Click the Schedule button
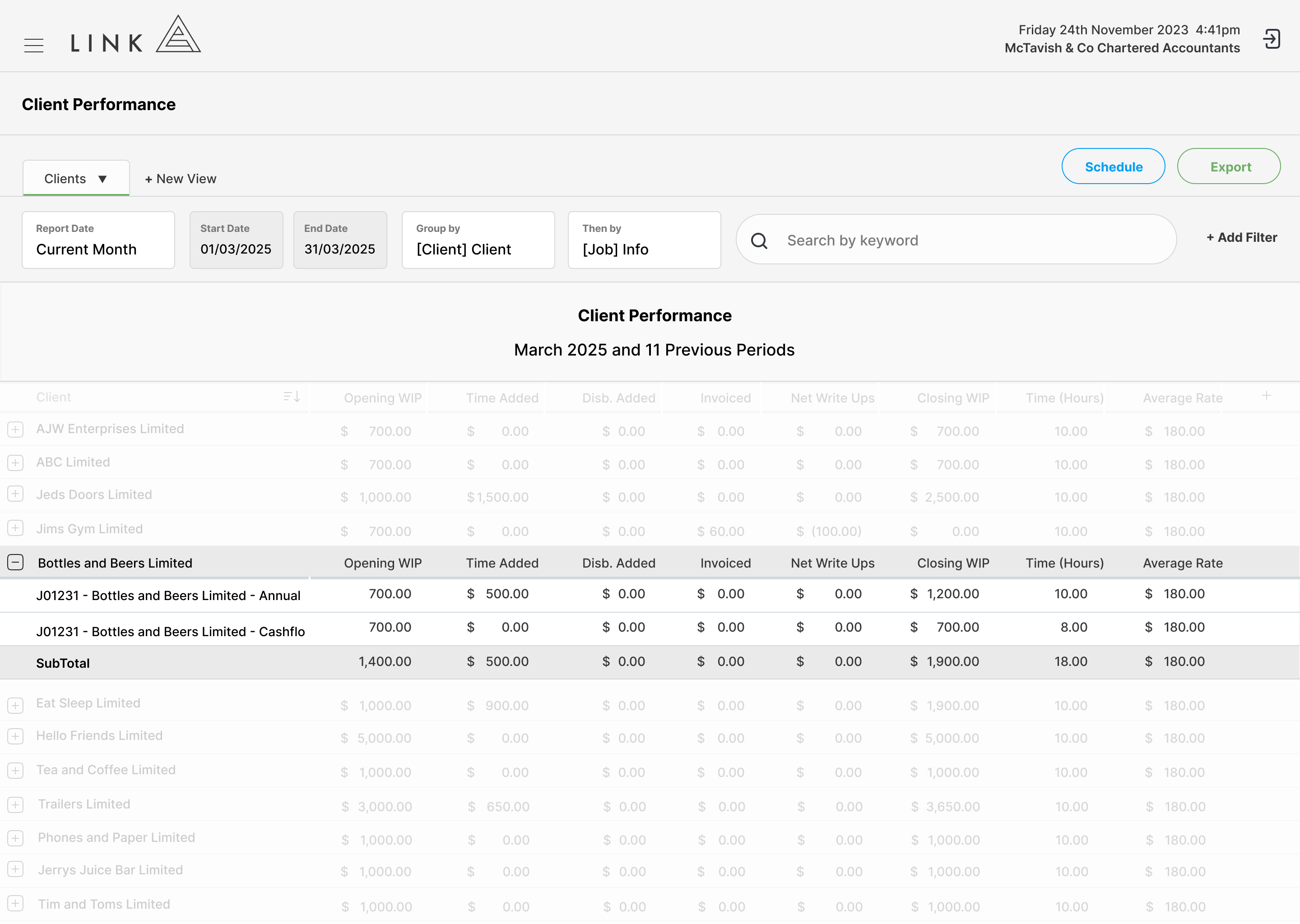The height and width of the screenshot is (924, 1300). (x=1113, y=166)
